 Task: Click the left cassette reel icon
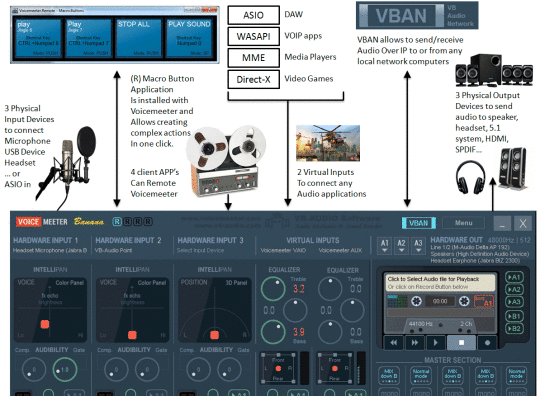416,301
